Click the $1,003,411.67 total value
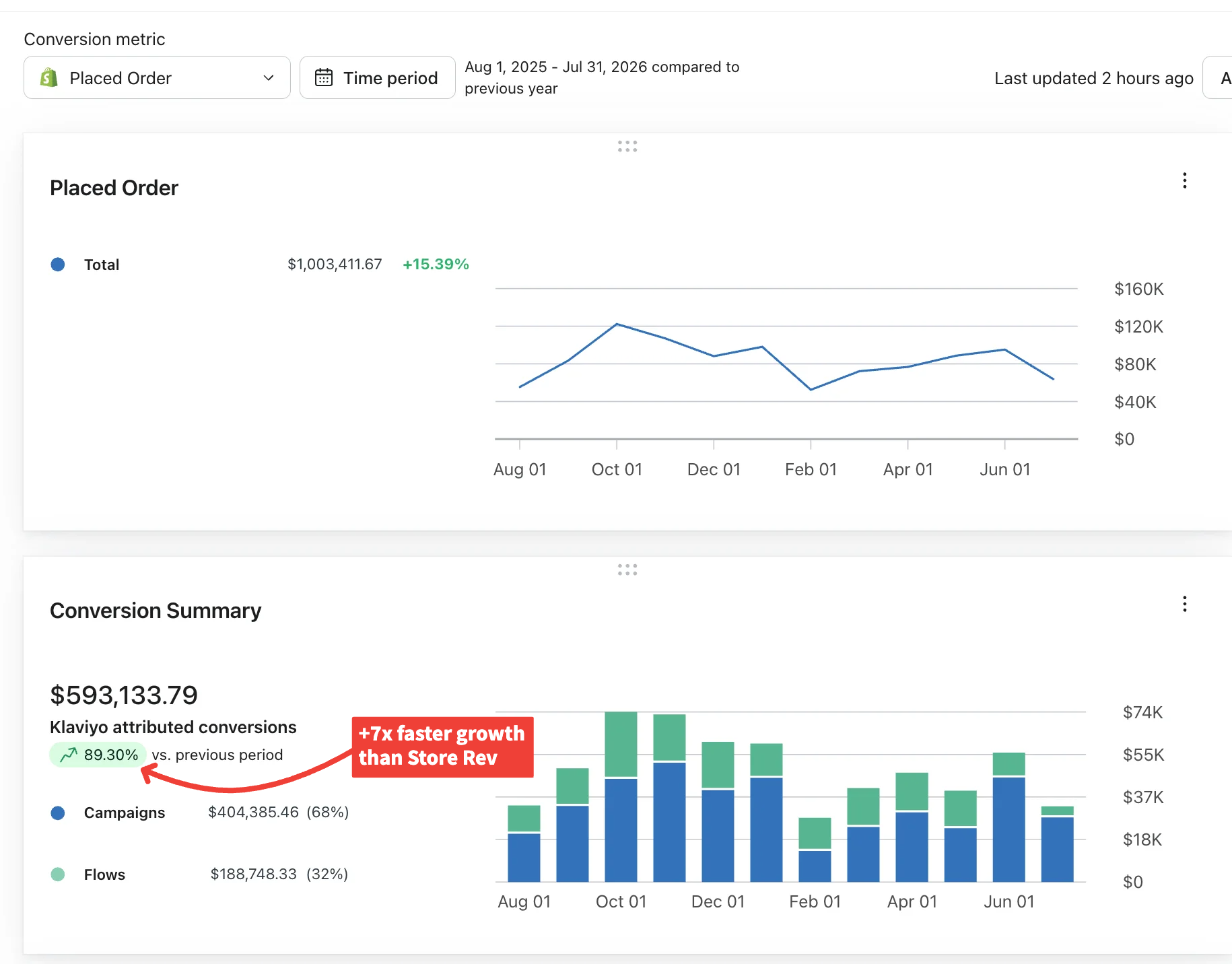1232x964 pixels. coord(335,264)
